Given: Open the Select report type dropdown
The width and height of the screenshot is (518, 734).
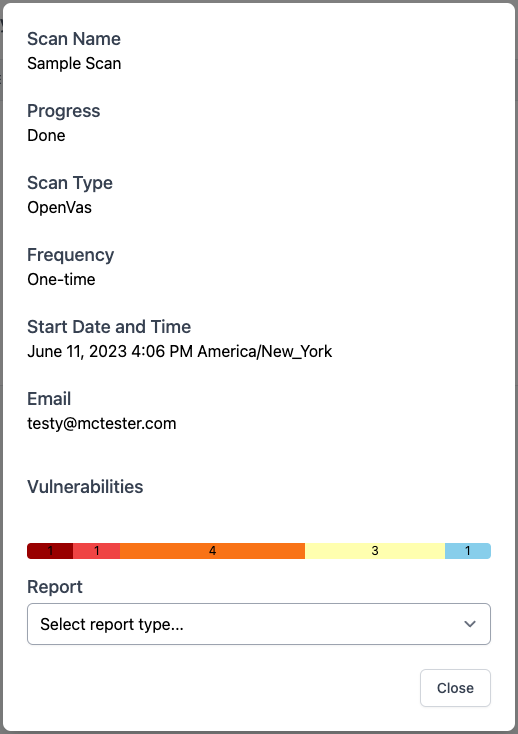Looking at the screenshot, I should [259, 624].
